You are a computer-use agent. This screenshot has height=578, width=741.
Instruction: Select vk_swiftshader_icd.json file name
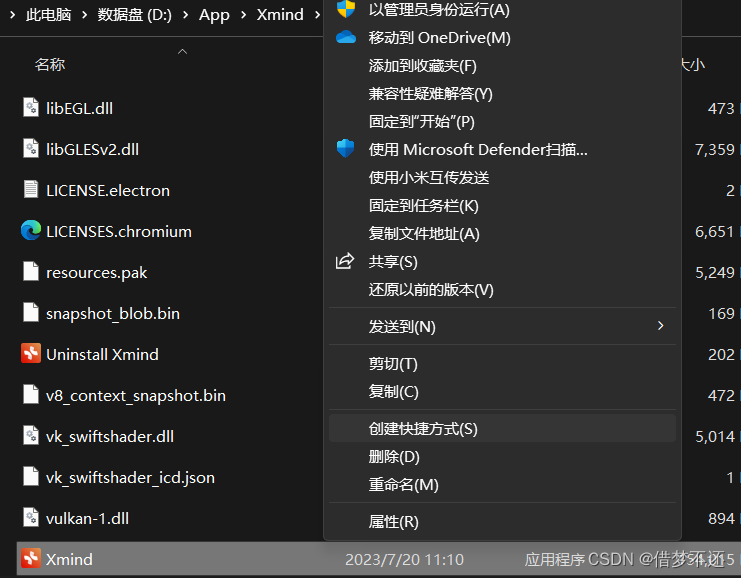(x=130, y=477)
